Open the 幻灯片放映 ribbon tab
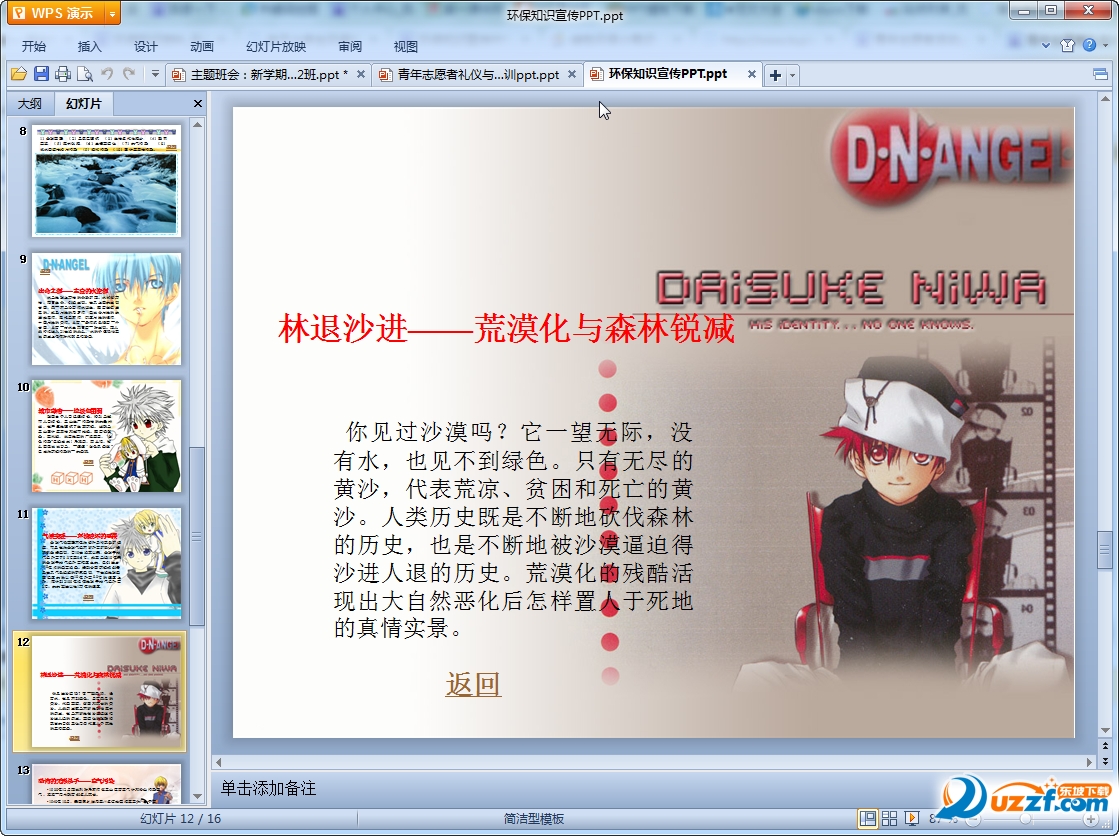The image size is (1119, 836). [276, 46]
